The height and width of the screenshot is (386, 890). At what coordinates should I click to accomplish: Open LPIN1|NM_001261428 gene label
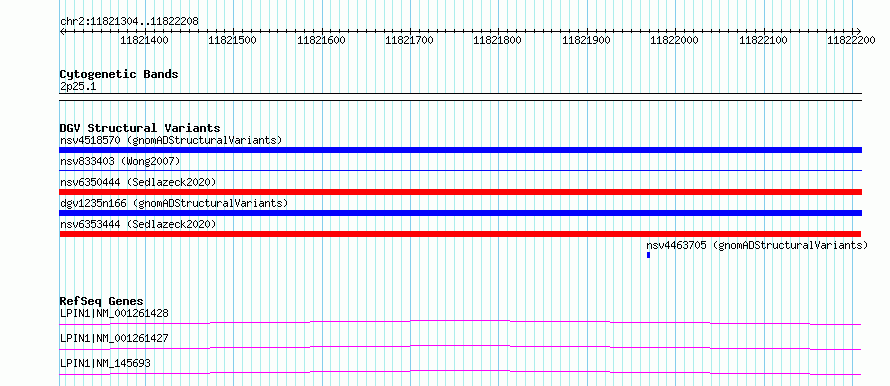pyautogui.click(x=114, y=313)
